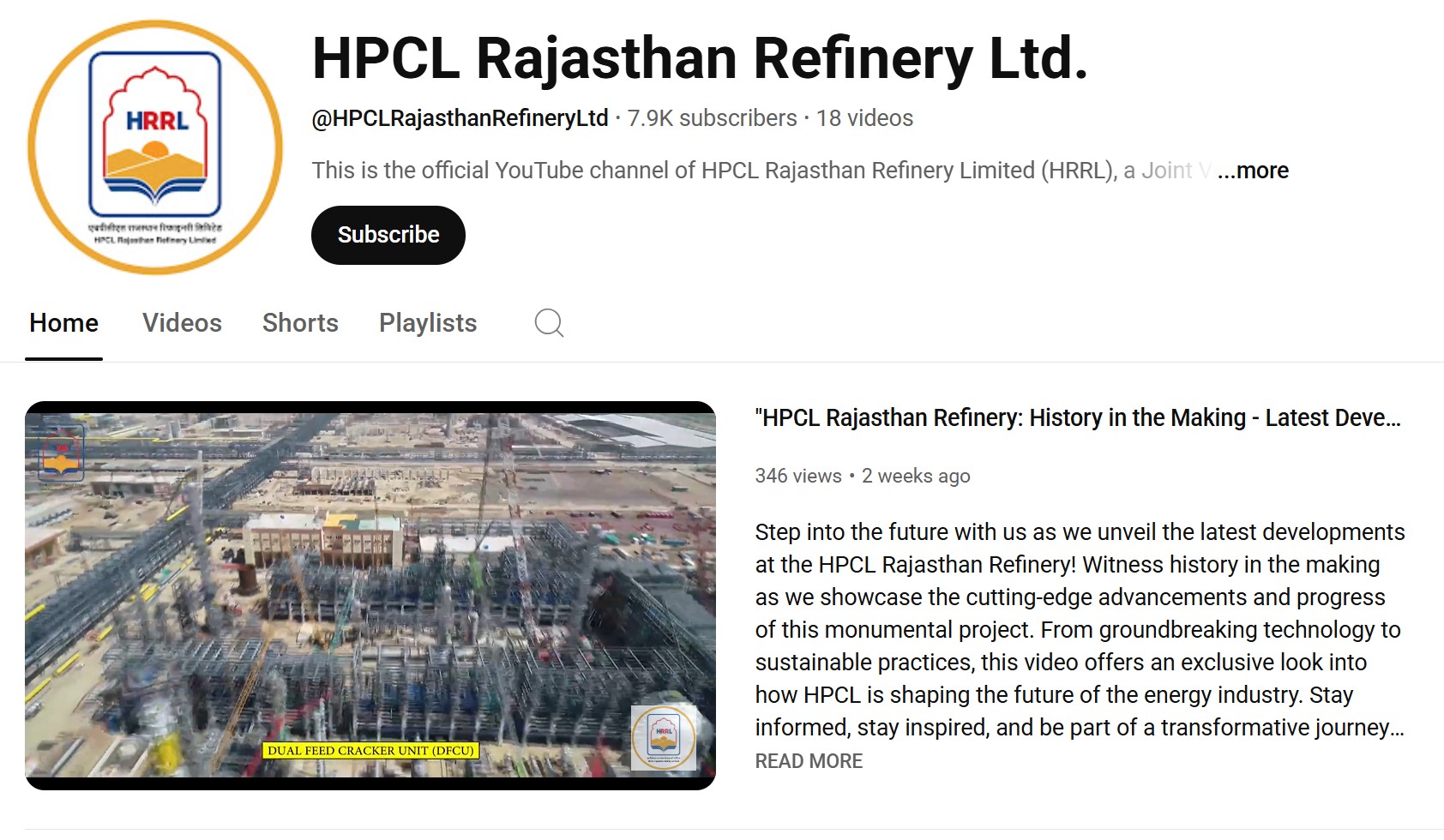Play the featured refinery video thumbnail

point(370,596)
